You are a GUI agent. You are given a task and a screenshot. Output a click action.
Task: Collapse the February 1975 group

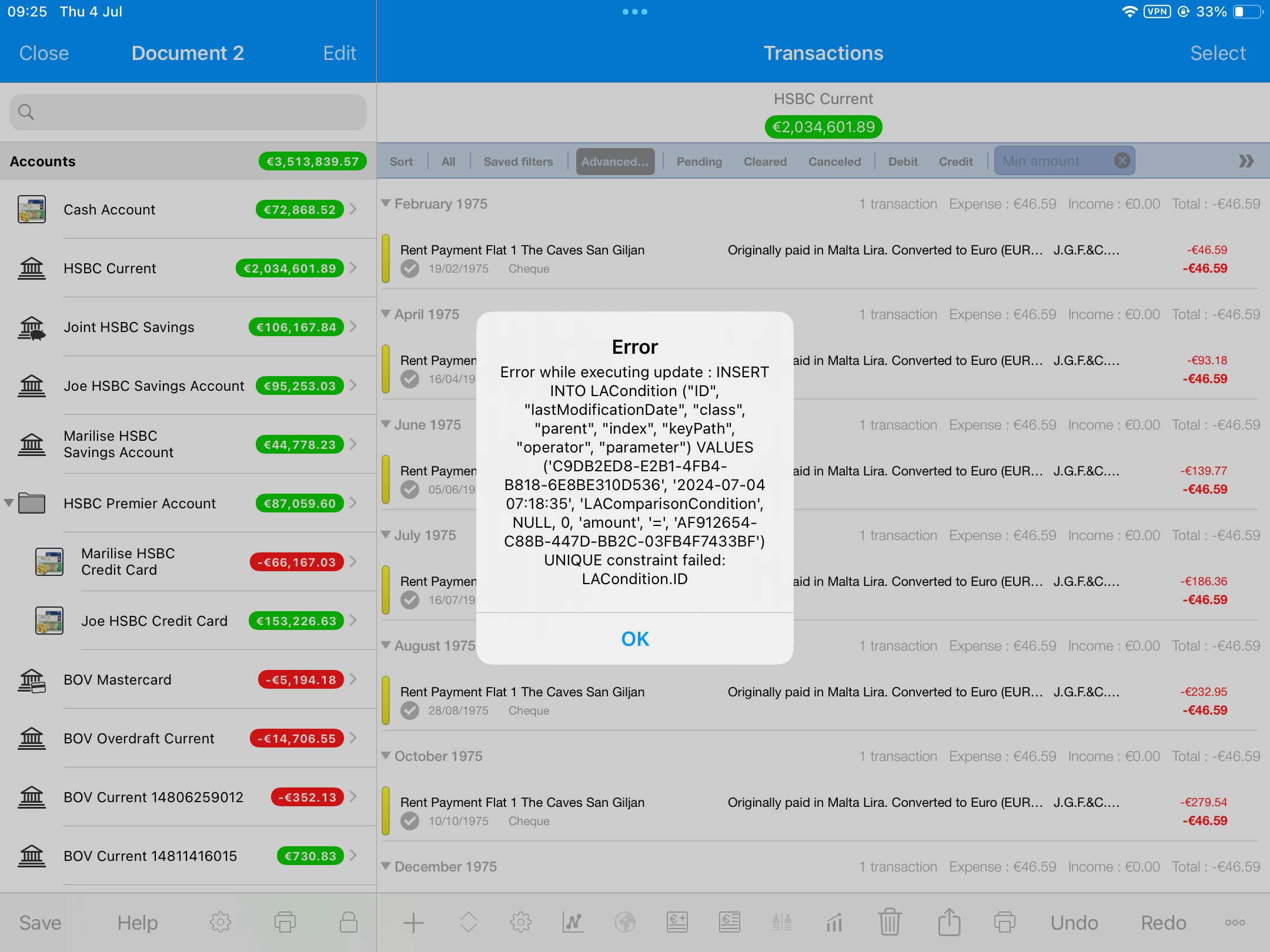[386, 203]
